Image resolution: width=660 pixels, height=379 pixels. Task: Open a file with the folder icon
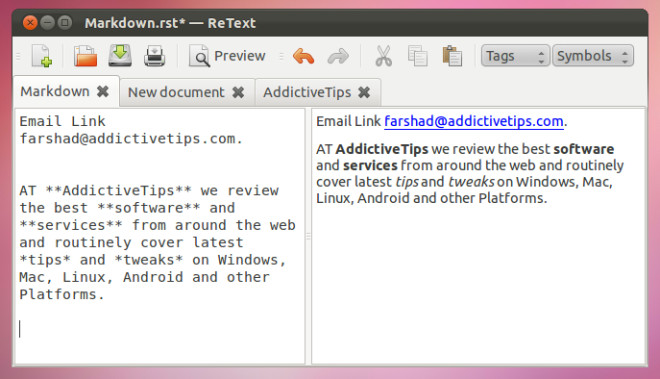[85, 56]
